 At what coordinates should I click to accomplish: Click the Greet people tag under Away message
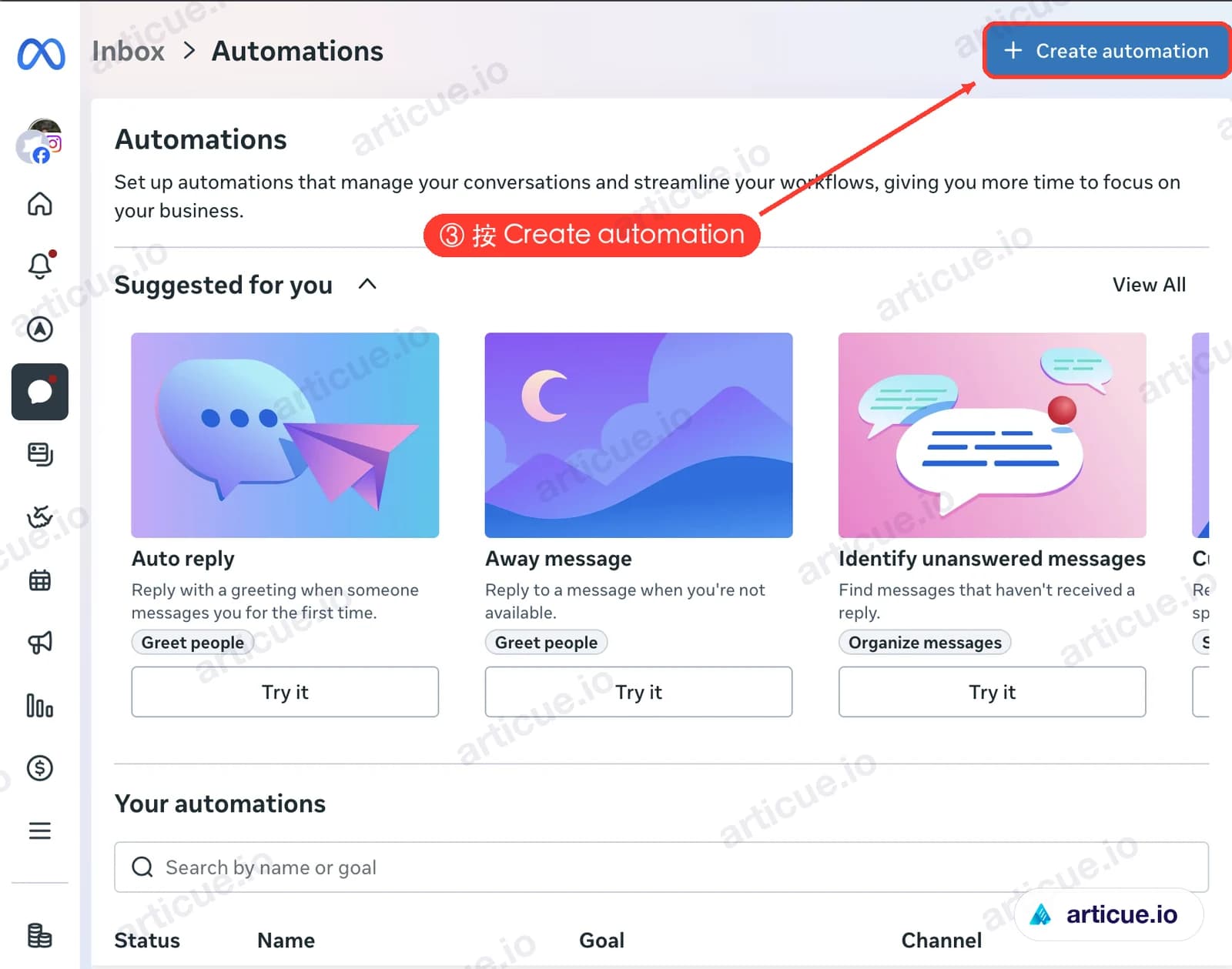546,643
